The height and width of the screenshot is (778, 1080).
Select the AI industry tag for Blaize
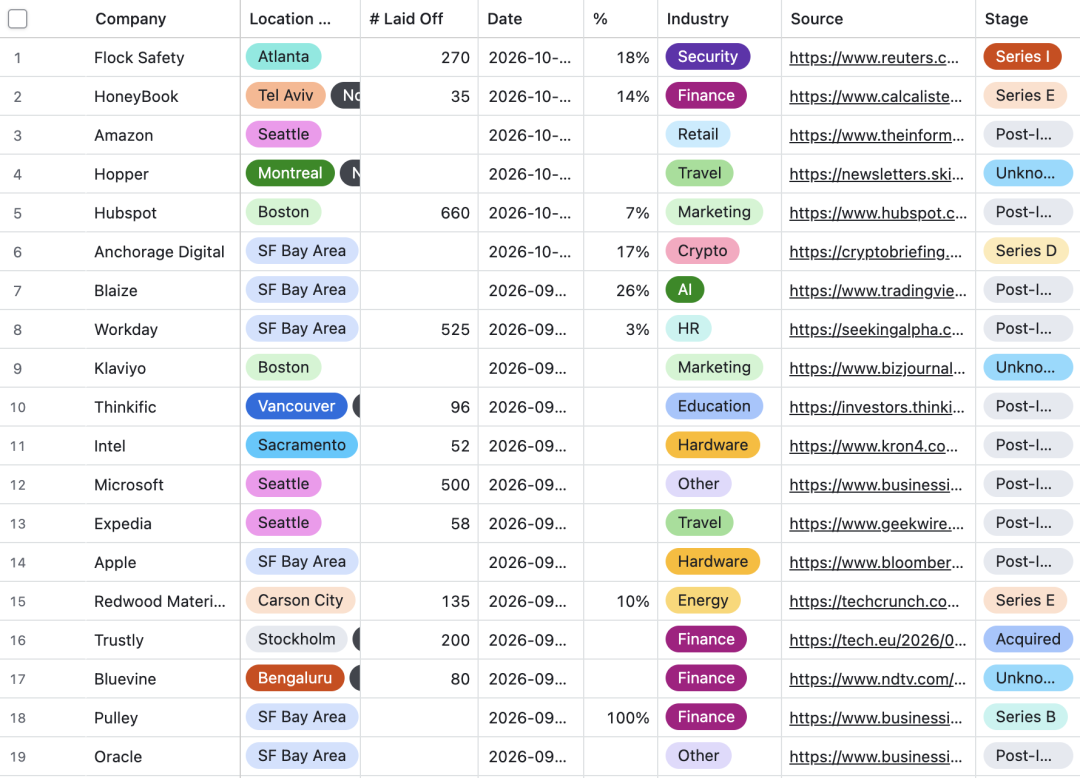[685, 290]
